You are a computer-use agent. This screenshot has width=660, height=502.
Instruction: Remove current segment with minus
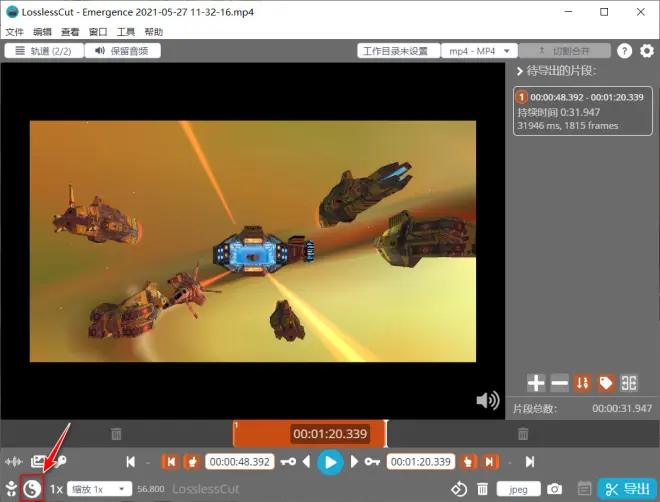[559, 383]
